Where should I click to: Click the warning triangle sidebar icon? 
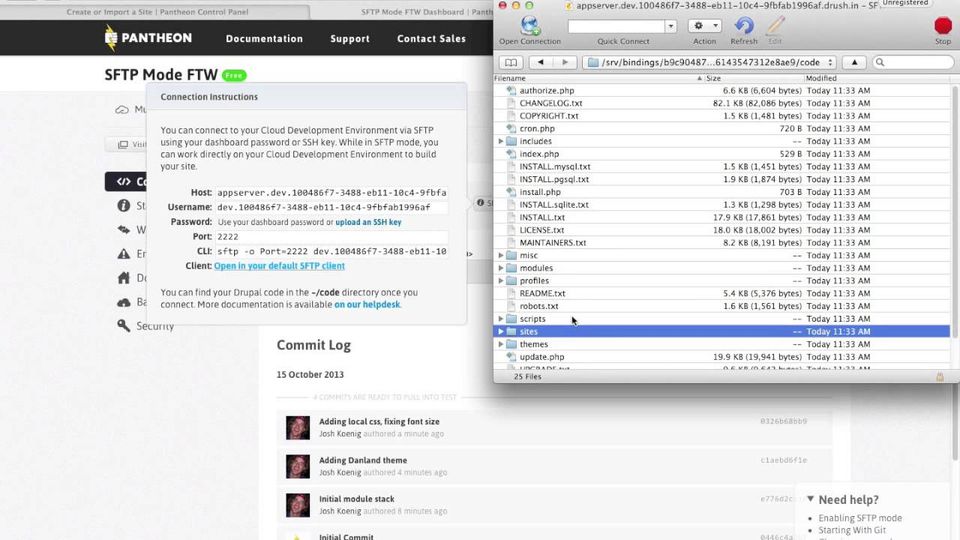(x=124, y=253)
